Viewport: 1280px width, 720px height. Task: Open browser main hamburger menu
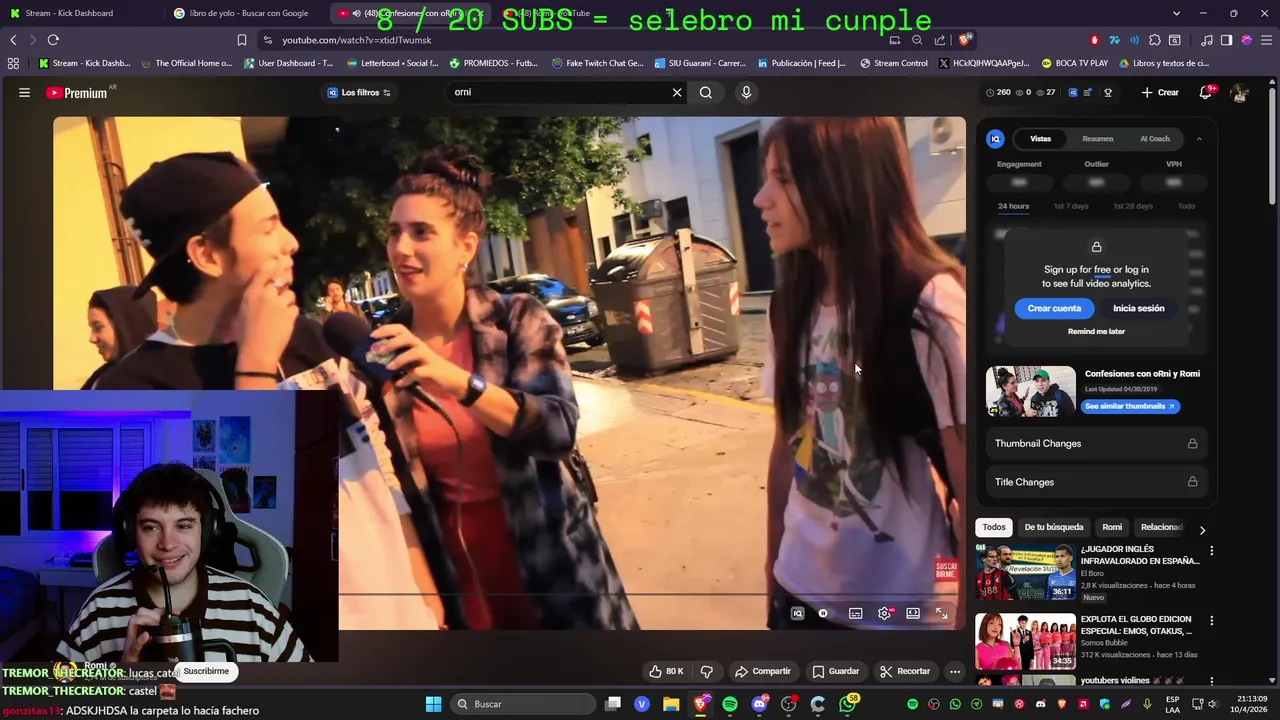point(1266,40)
